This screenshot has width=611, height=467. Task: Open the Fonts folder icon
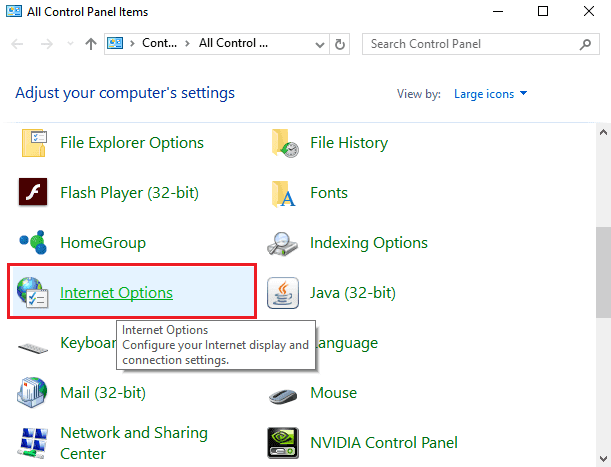click(284, 193)
